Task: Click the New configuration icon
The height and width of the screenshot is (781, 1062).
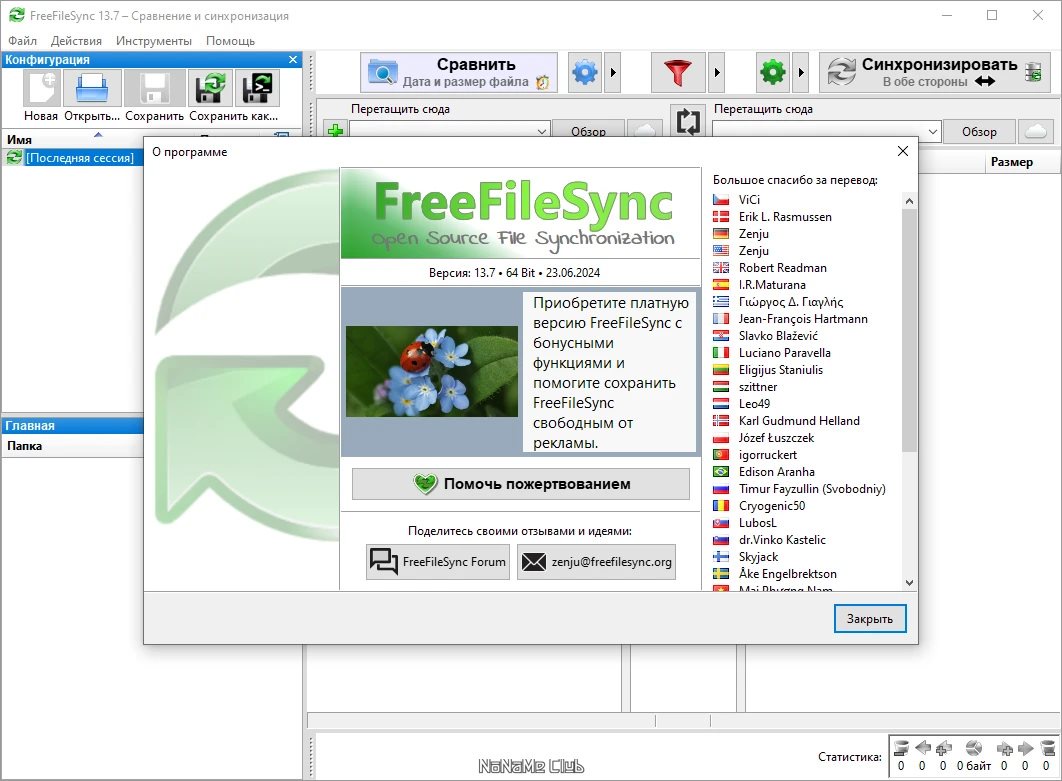Action: [41, 88]
